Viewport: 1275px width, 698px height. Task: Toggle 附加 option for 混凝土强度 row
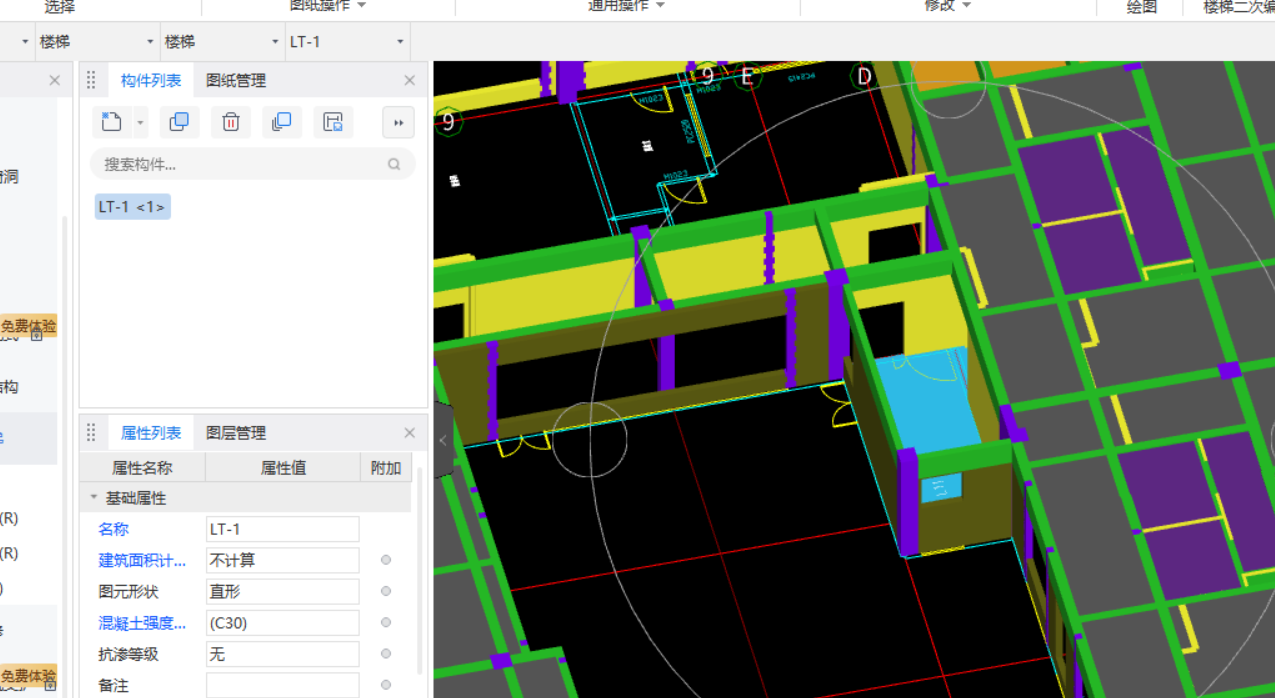click(386, 623)
